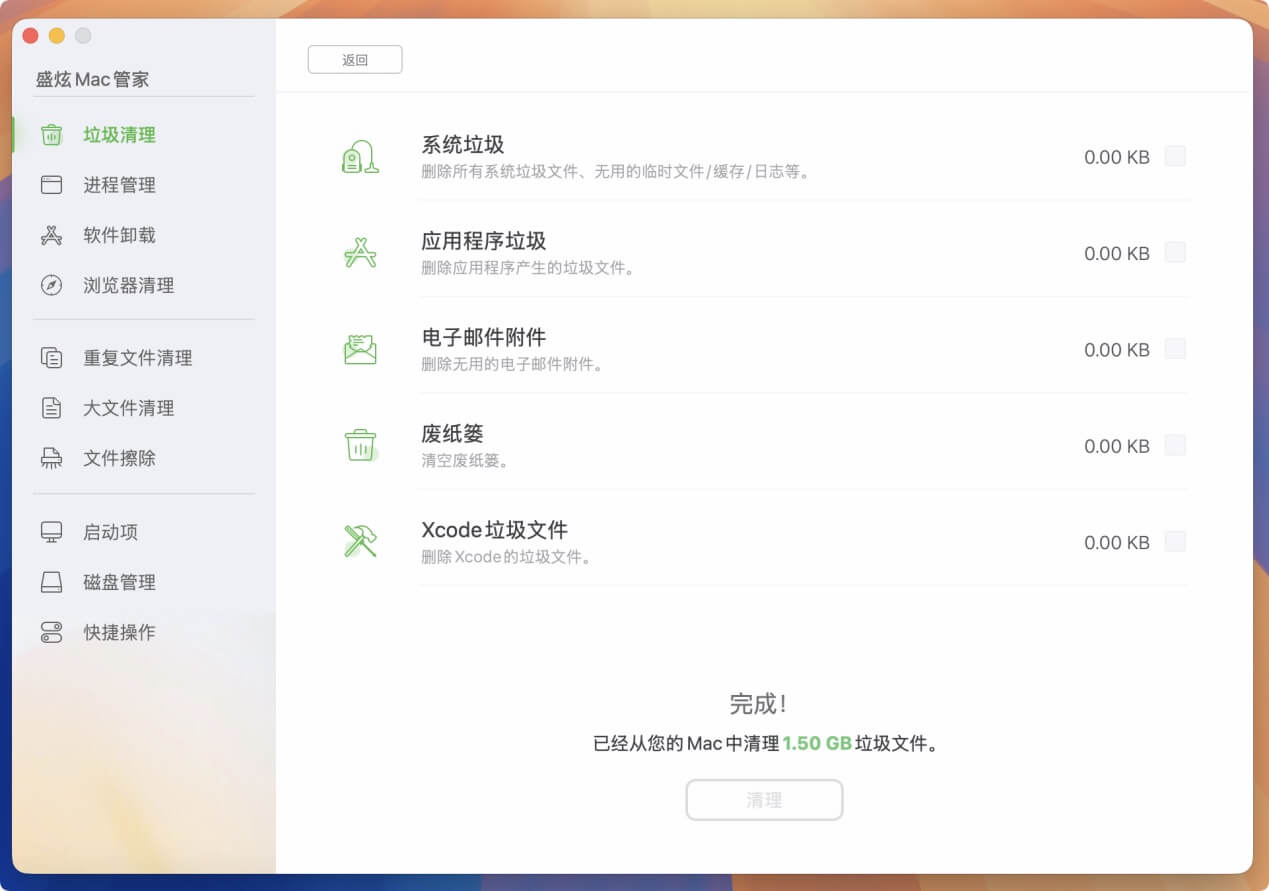The image size is (1269, 891).
Task: Select the 垃圾清理 trash bin icon in sidebar
Action: [50, 134]
